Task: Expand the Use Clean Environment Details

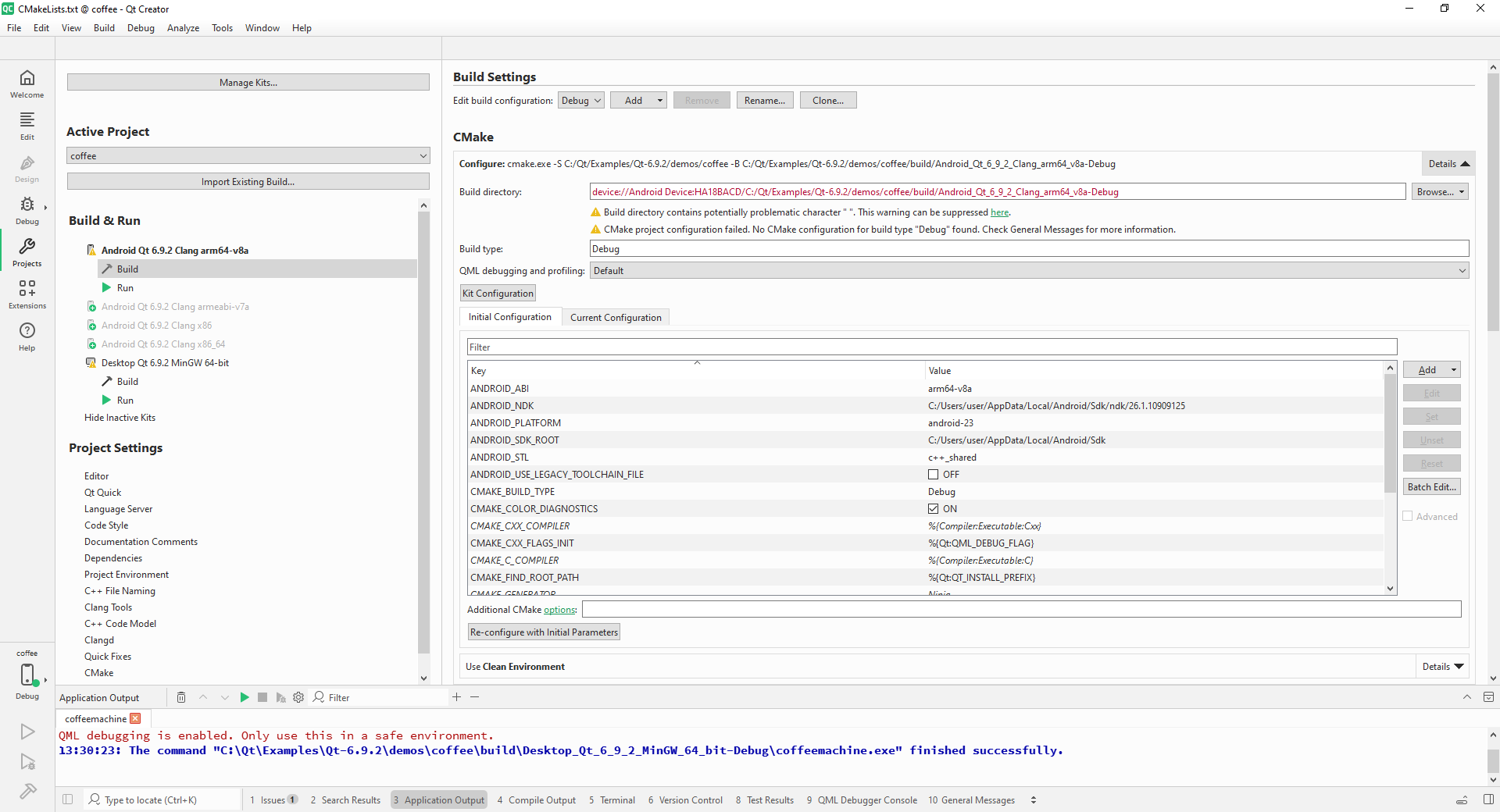Action: point(1442,667)
